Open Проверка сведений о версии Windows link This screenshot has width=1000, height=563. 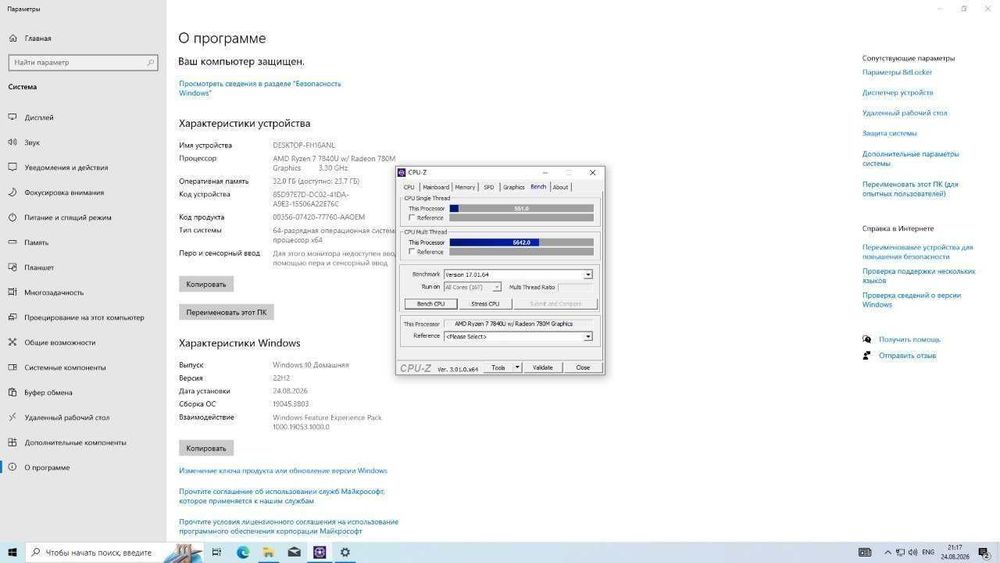pyautogui.click(x=911, y=300)
